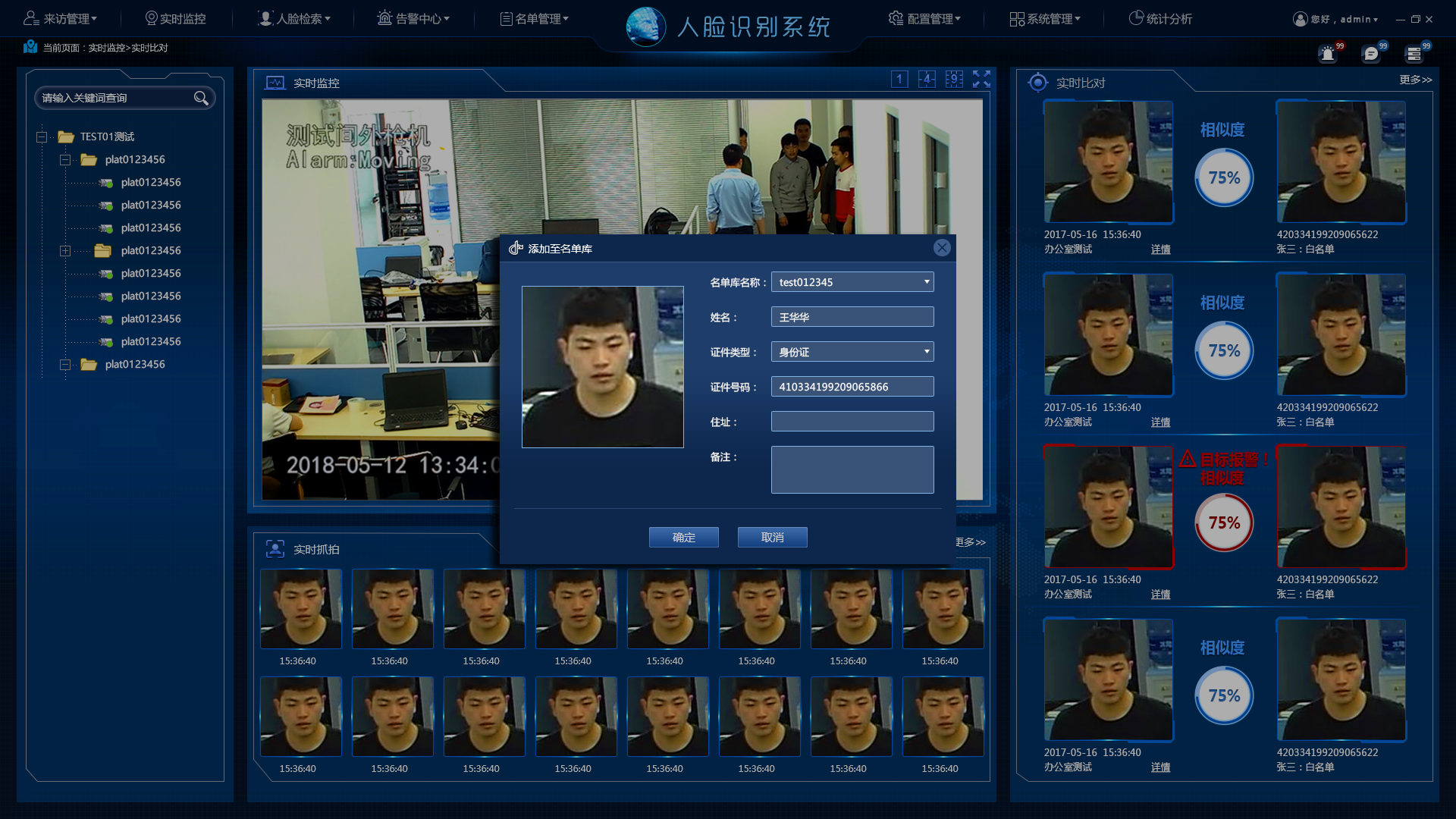Open the 证件类型 dropdown

point(926,352)
